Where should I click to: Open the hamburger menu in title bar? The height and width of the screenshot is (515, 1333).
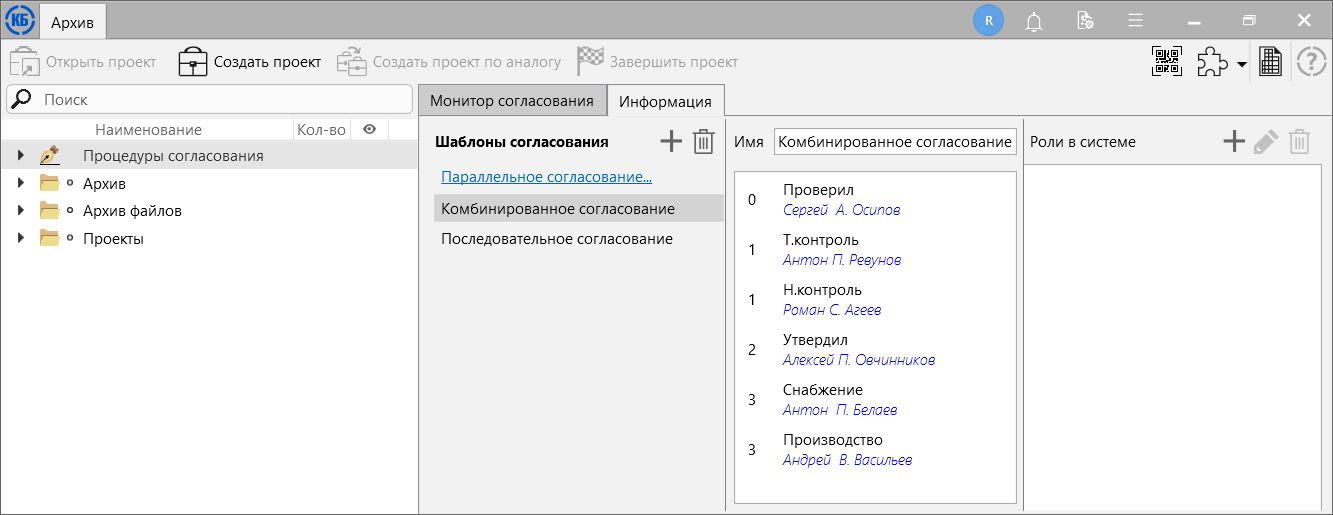1135,21
